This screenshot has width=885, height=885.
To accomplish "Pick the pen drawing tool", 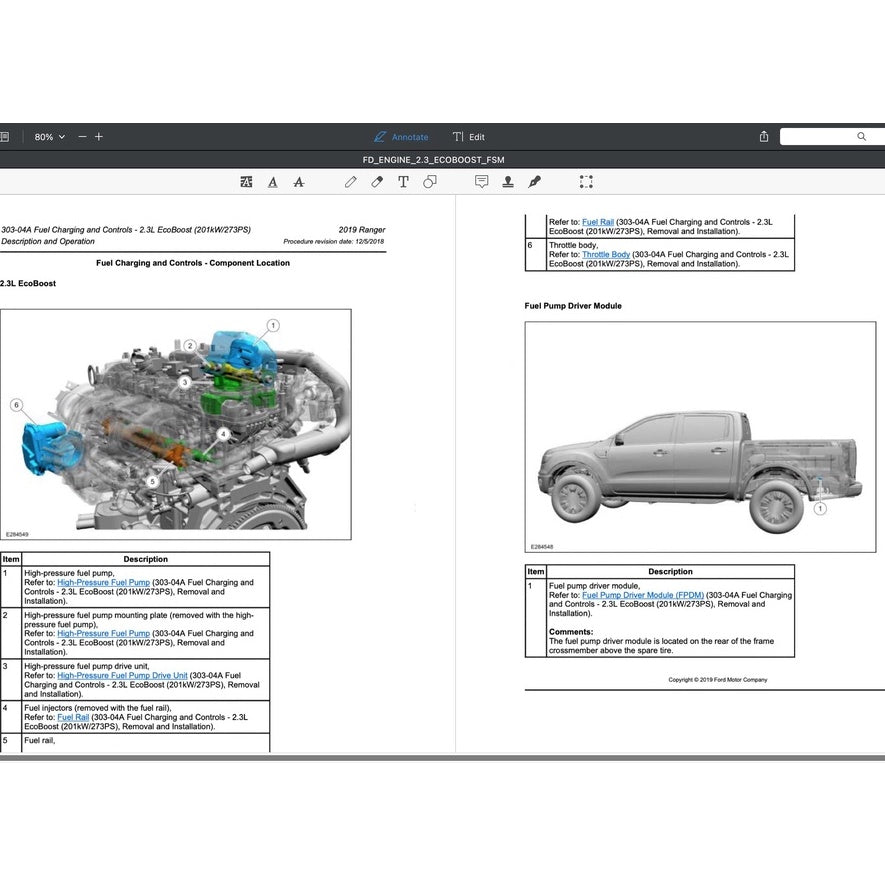I will click(x=351, y=182).
